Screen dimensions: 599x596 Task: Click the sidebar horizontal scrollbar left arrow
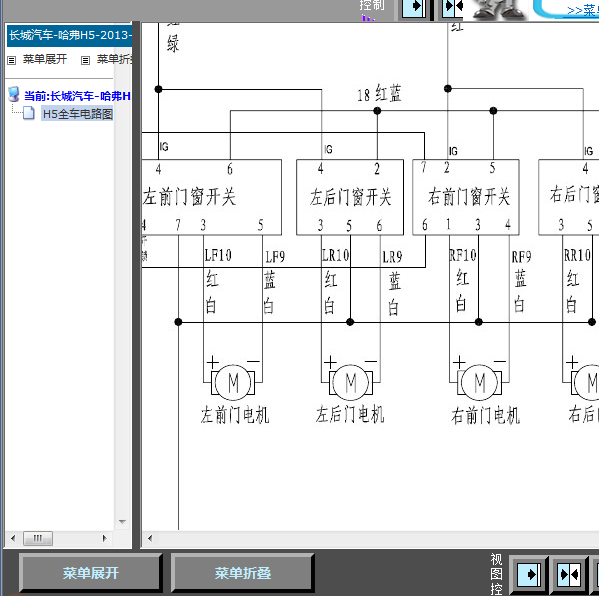click(13, 538)
